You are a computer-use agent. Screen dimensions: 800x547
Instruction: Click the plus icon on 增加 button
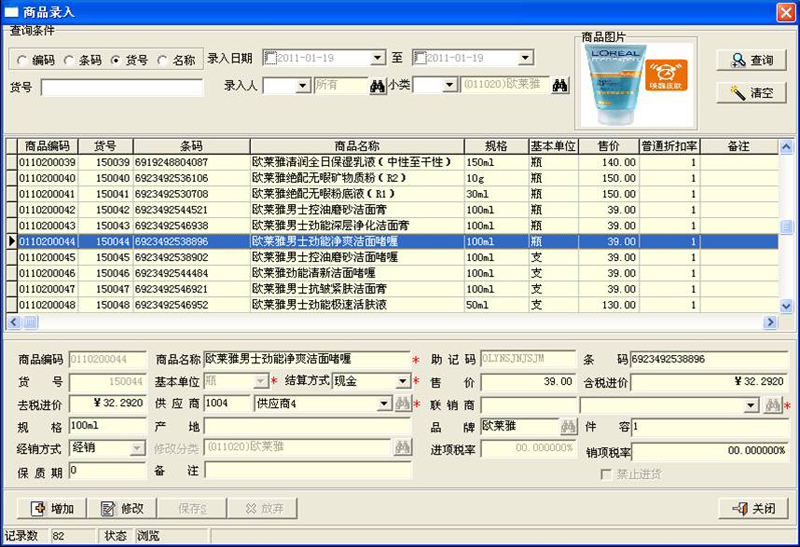[x=38, y=508]
